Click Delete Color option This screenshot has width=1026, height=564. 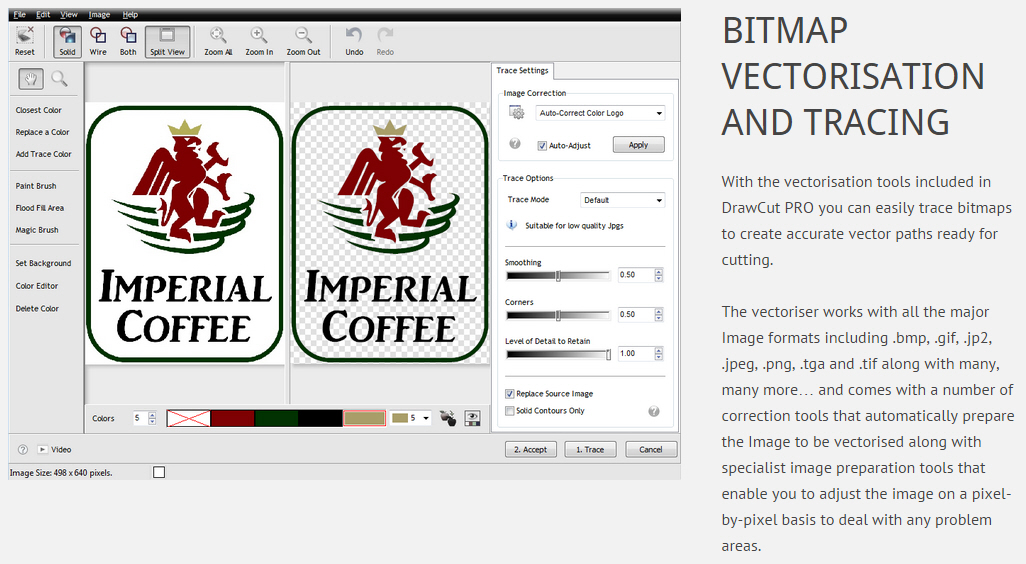(x=37, y=309)
